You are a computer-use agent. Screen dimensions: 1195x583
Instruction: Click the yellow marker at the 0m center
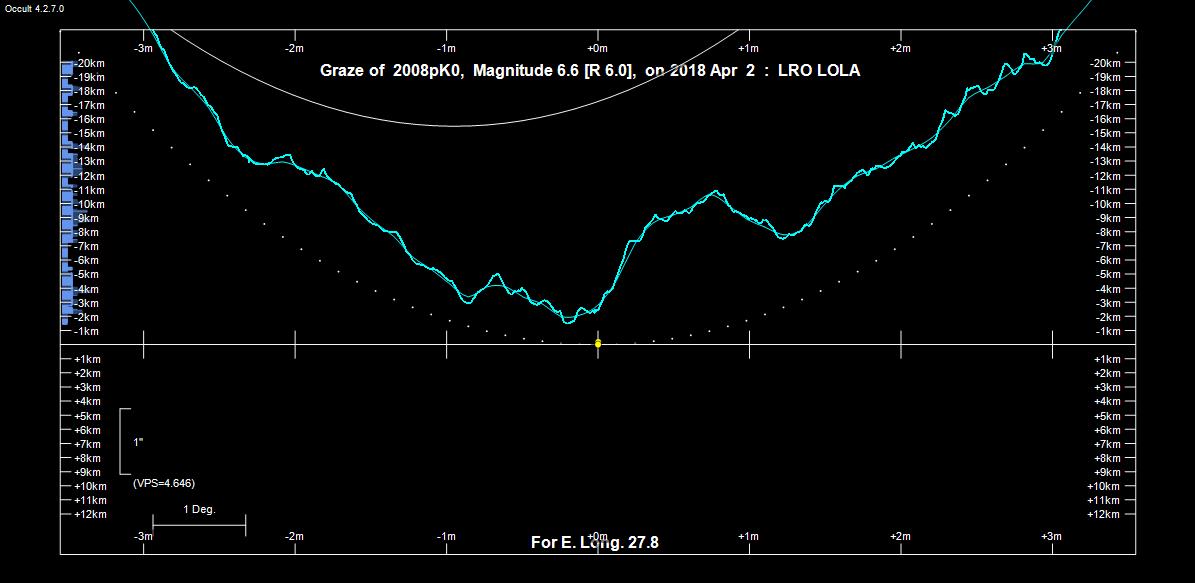coord(598,343)
